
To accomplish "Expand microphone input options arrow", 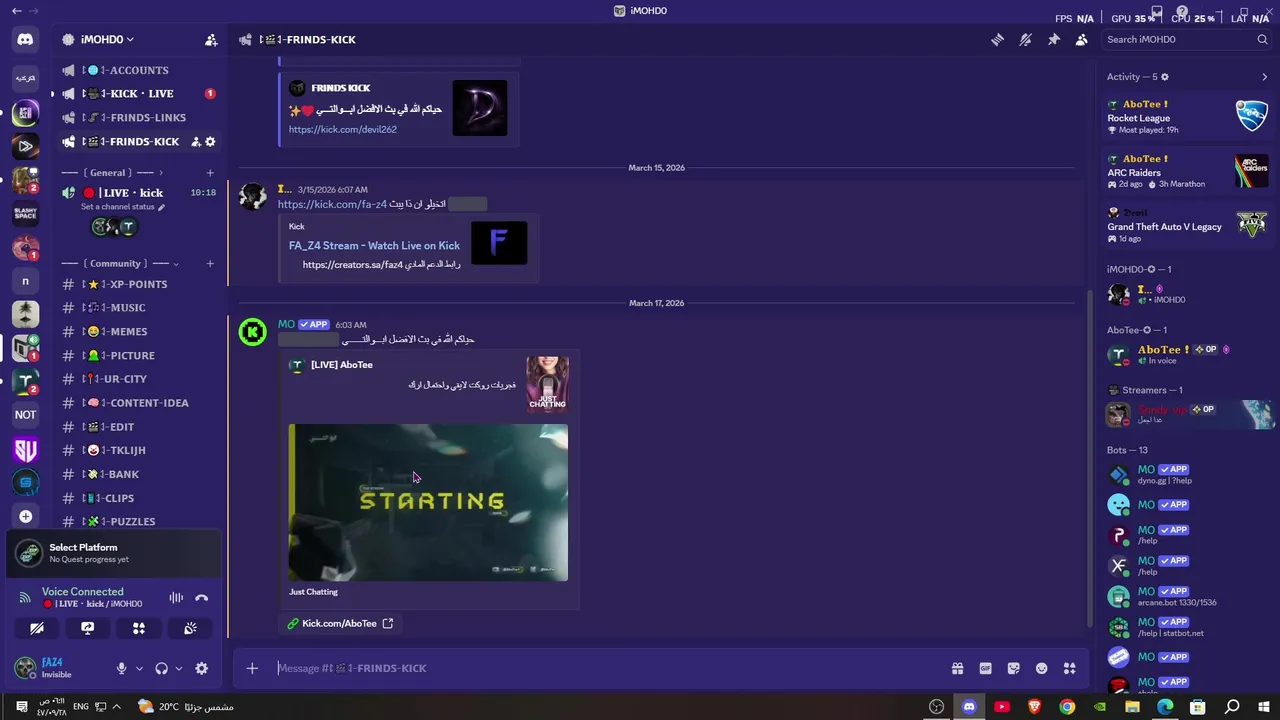I will pyautogui.click(x=139, y=669).
